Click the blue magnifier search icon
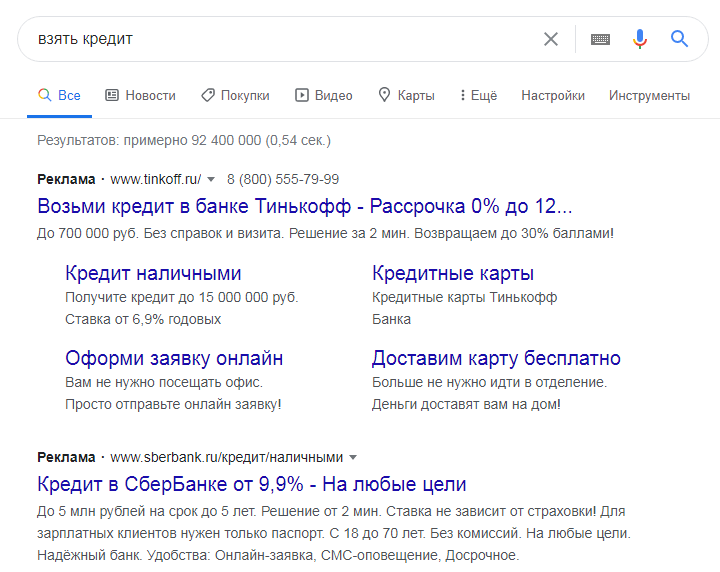720x572 pixels. (x=679, y=39)
